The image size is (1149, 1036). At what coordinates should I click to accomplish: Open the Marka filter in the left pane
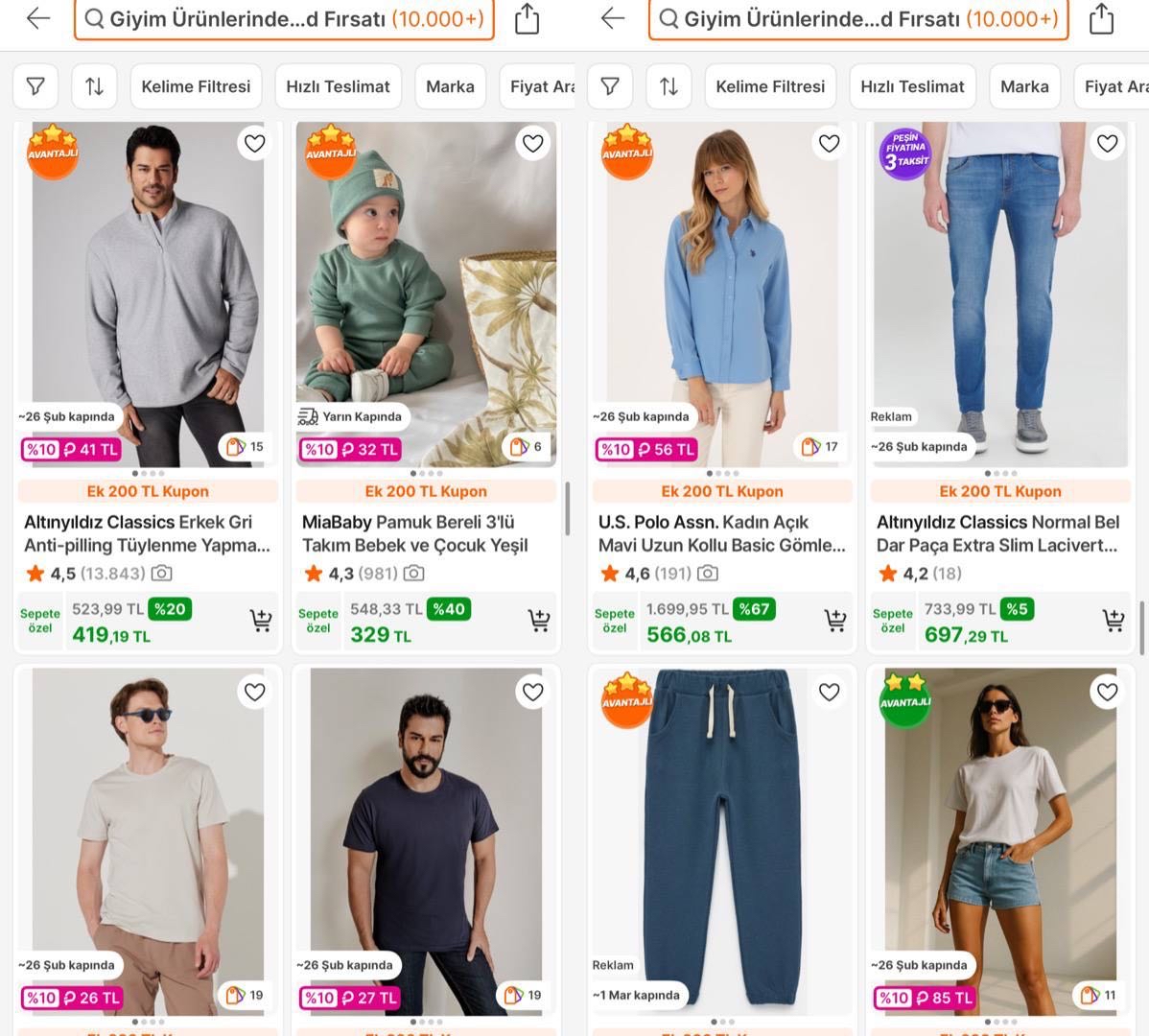pyautogui.click(x=450, y=86)
